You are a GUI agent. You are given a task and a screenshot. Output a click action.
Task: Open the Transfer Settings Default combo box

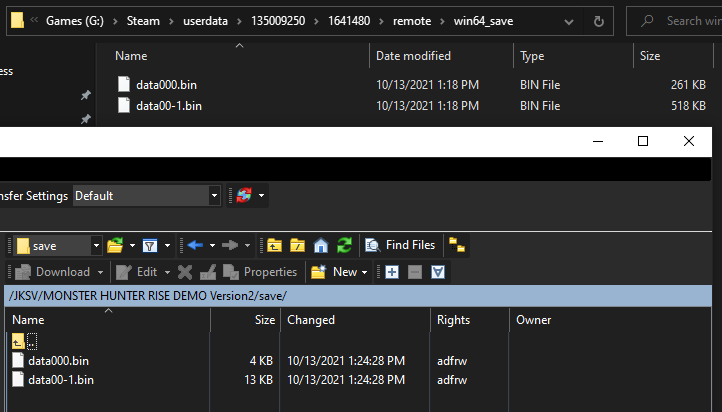coord(146,196)
